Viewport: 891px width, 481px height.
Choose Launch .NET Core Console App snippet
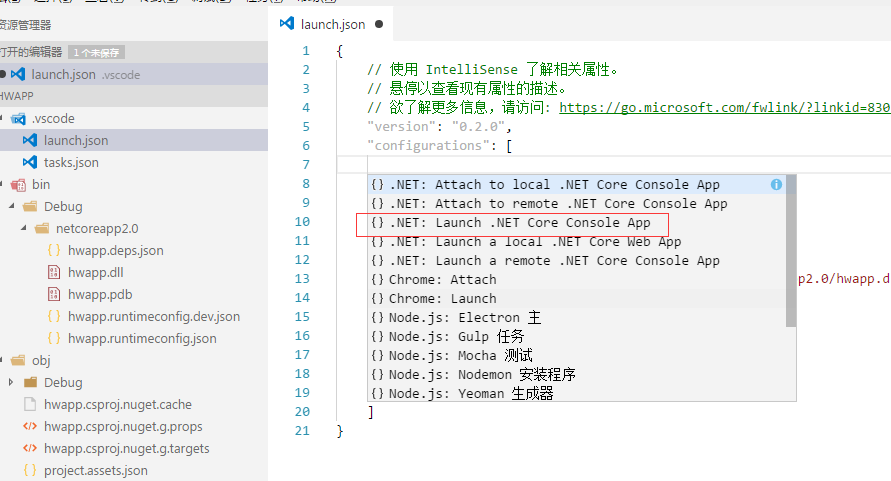point(577,222)
